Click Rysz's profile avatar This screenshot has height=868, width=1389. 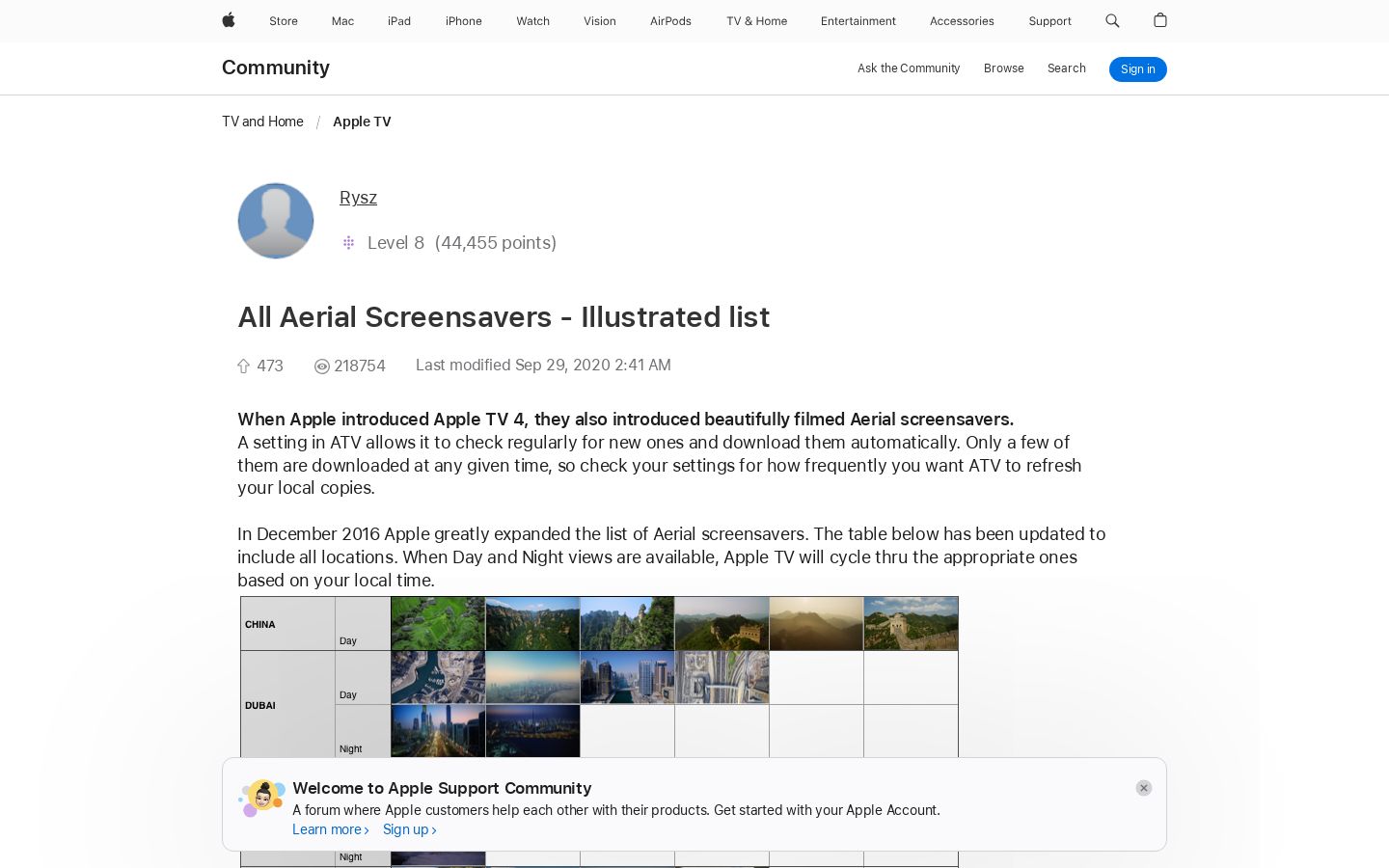point(276,221)
